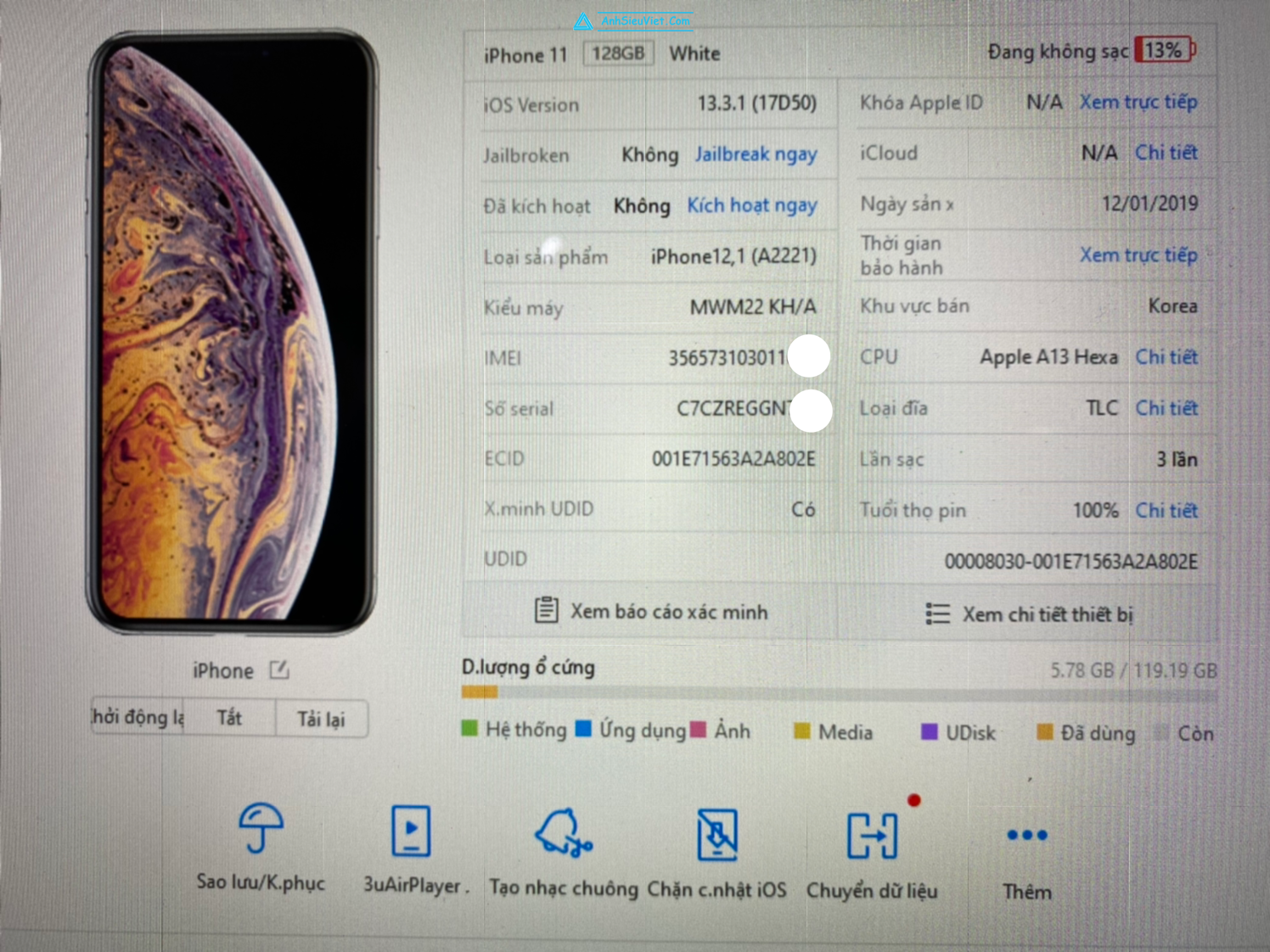1270x952 pixels.
Task: Select product type iPhone12,1 (A2221)
Action: 733,256
